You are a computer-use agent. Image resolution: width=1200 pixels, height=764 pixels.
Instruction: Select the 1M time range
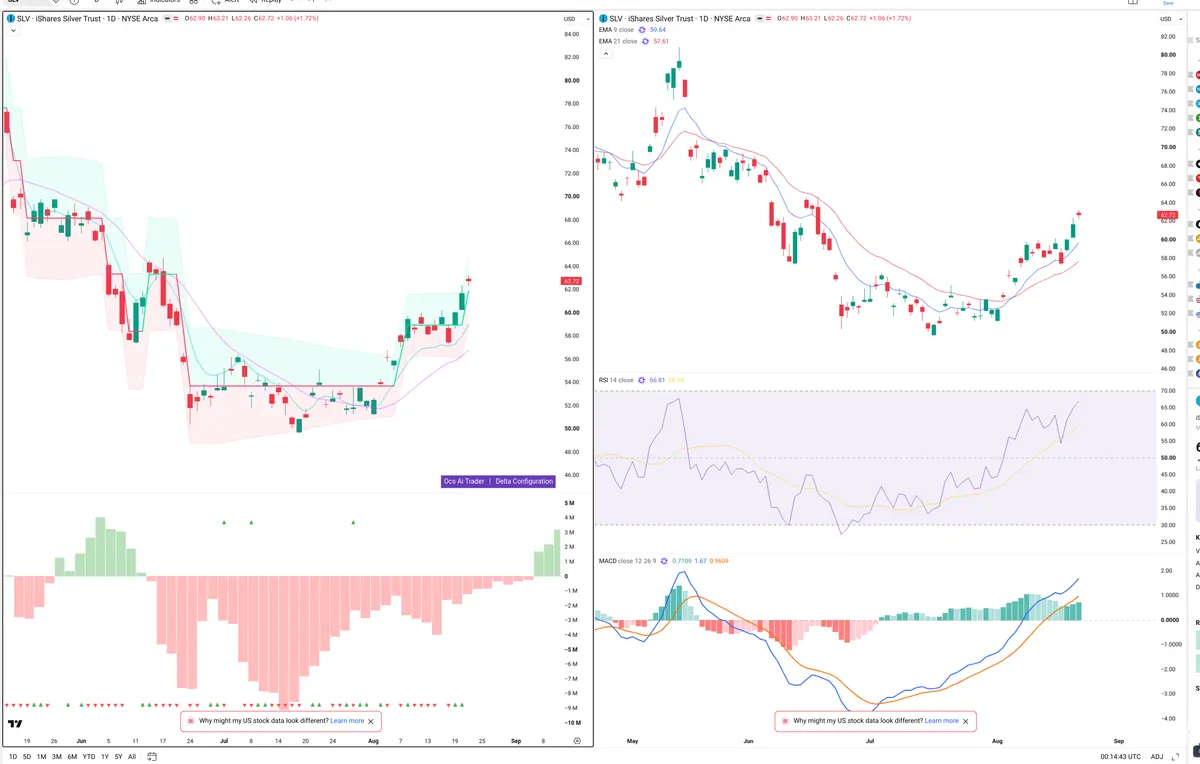click(x=42, y=756)
